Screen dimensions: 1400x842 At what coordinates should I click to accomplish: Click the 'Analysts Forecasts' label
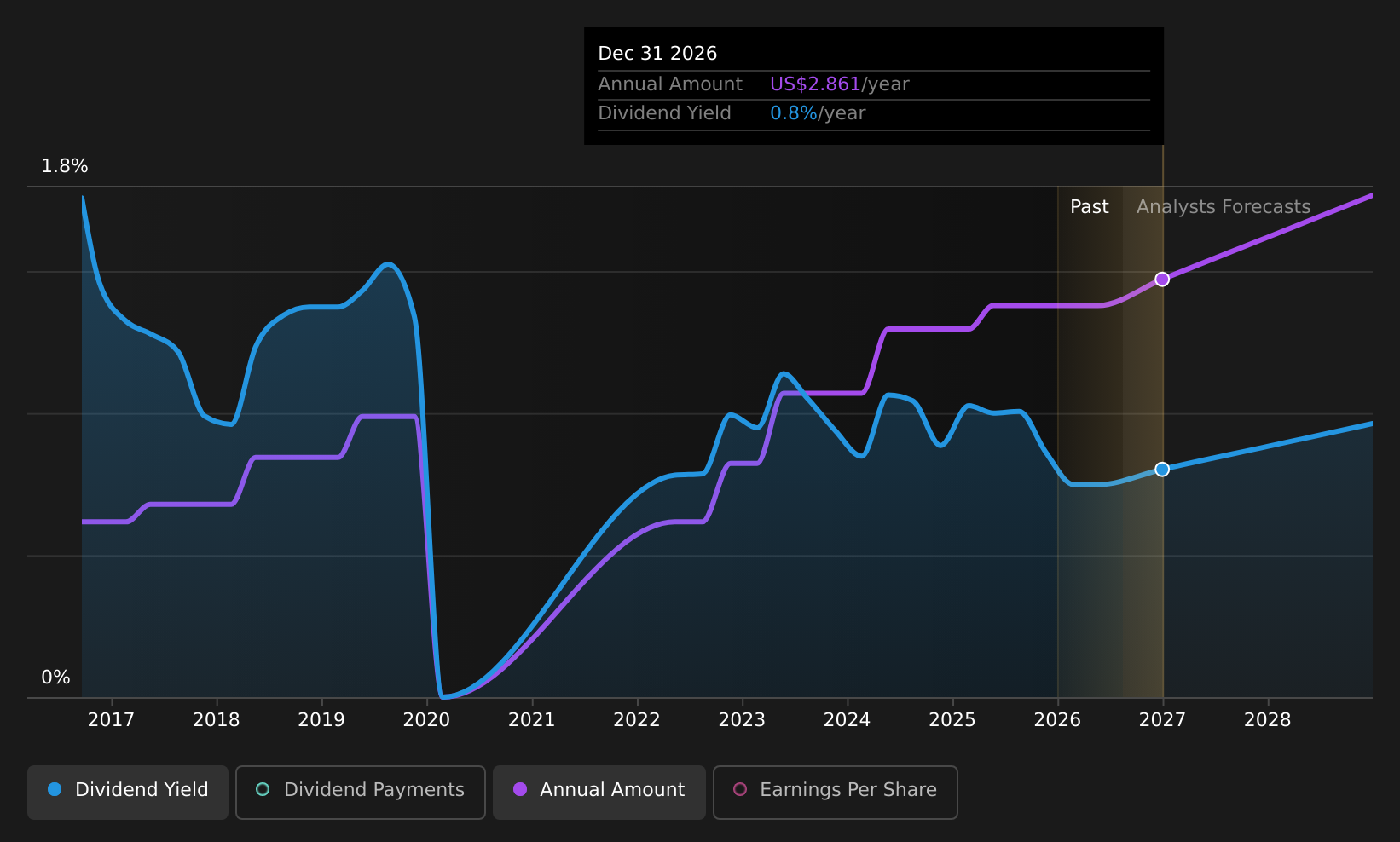[1224, 207]
